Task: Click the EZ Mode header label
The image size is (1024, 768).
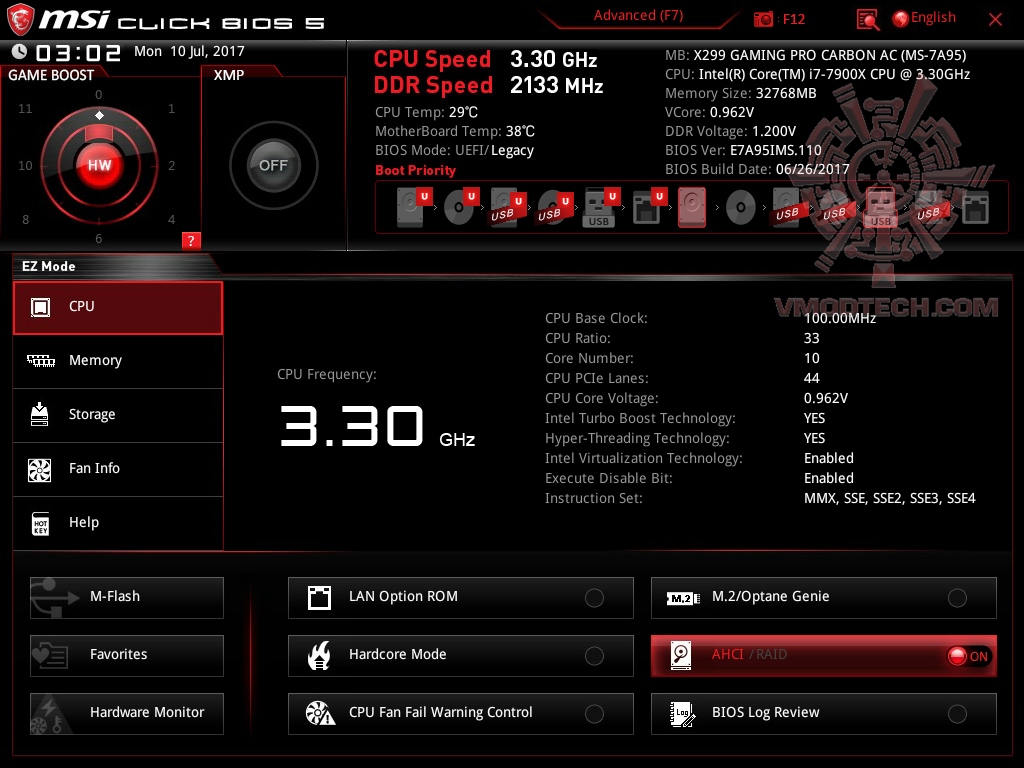Action: 48,266
